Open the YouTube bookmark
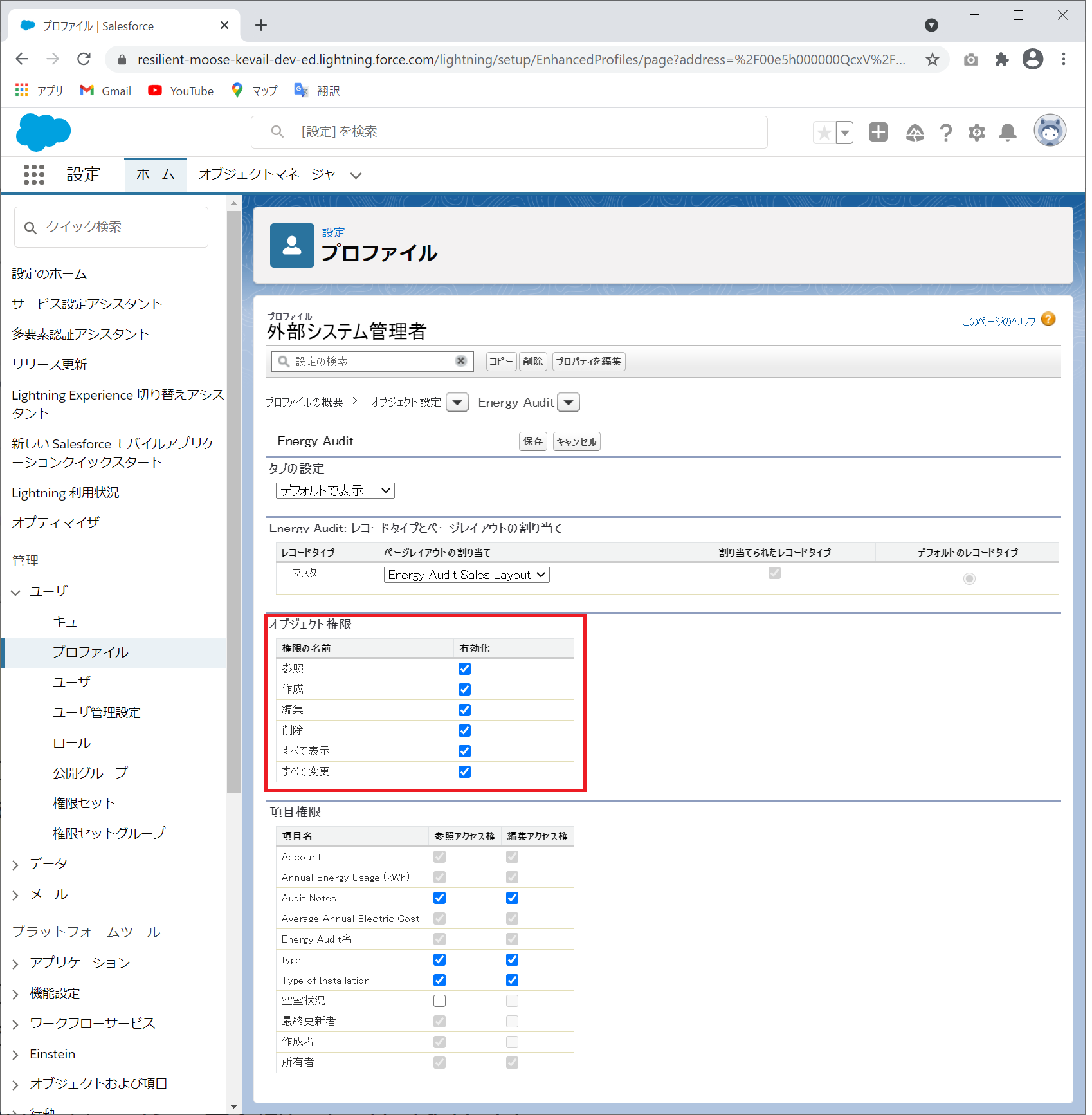 [181, 91]
